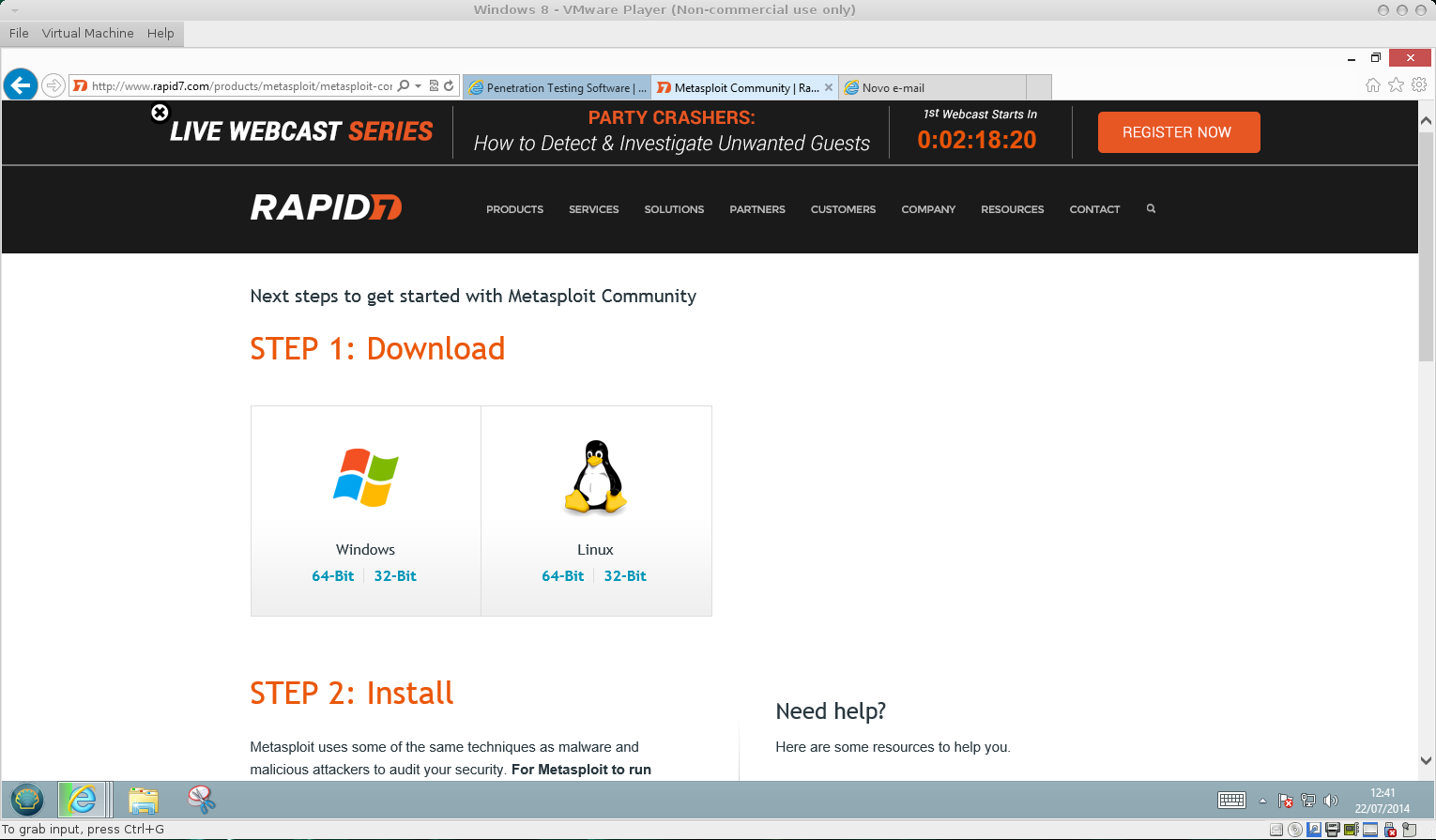
Task: Click the VMware network adapter card icon
Action: [1352, 830]
